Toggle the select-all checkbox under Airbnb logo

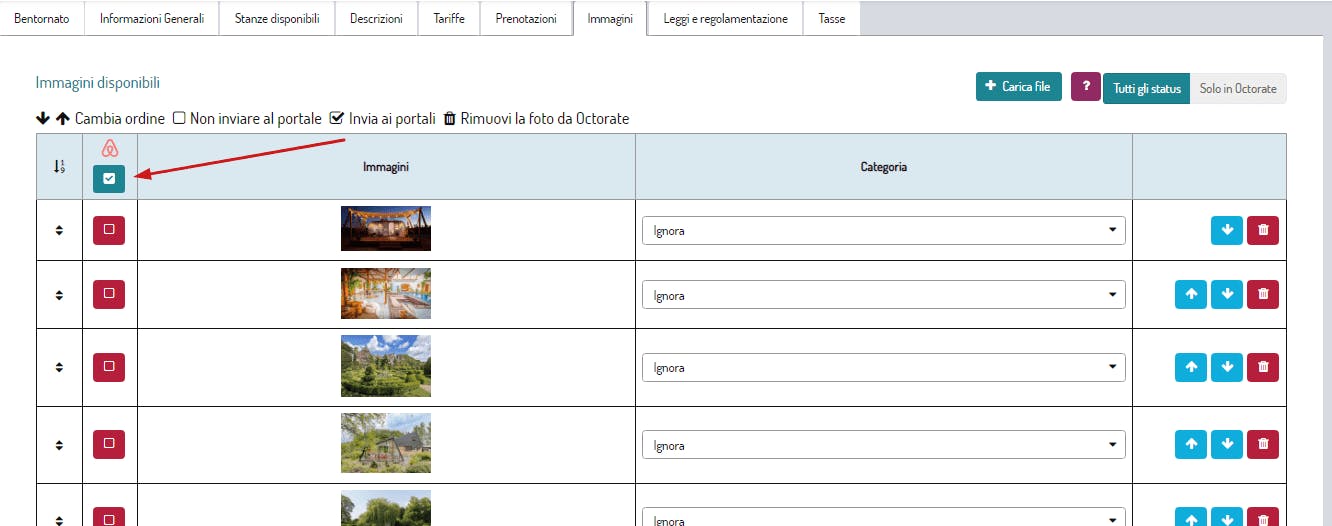[x=109, y=179]
